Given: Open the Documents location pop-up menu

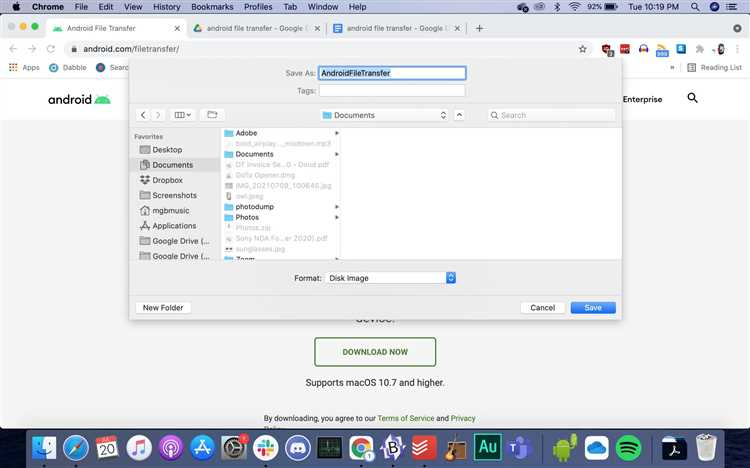Looking at the screenshot, I should [x=386, y=115].
